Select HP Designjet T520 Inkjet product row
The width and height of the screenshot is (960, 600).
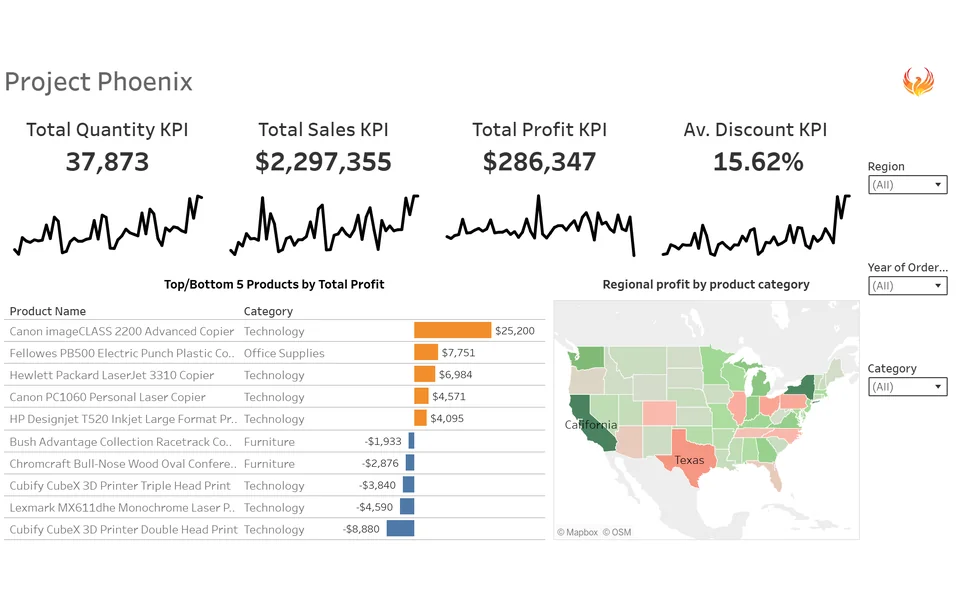pyautogui.click(x=274, y=419)
